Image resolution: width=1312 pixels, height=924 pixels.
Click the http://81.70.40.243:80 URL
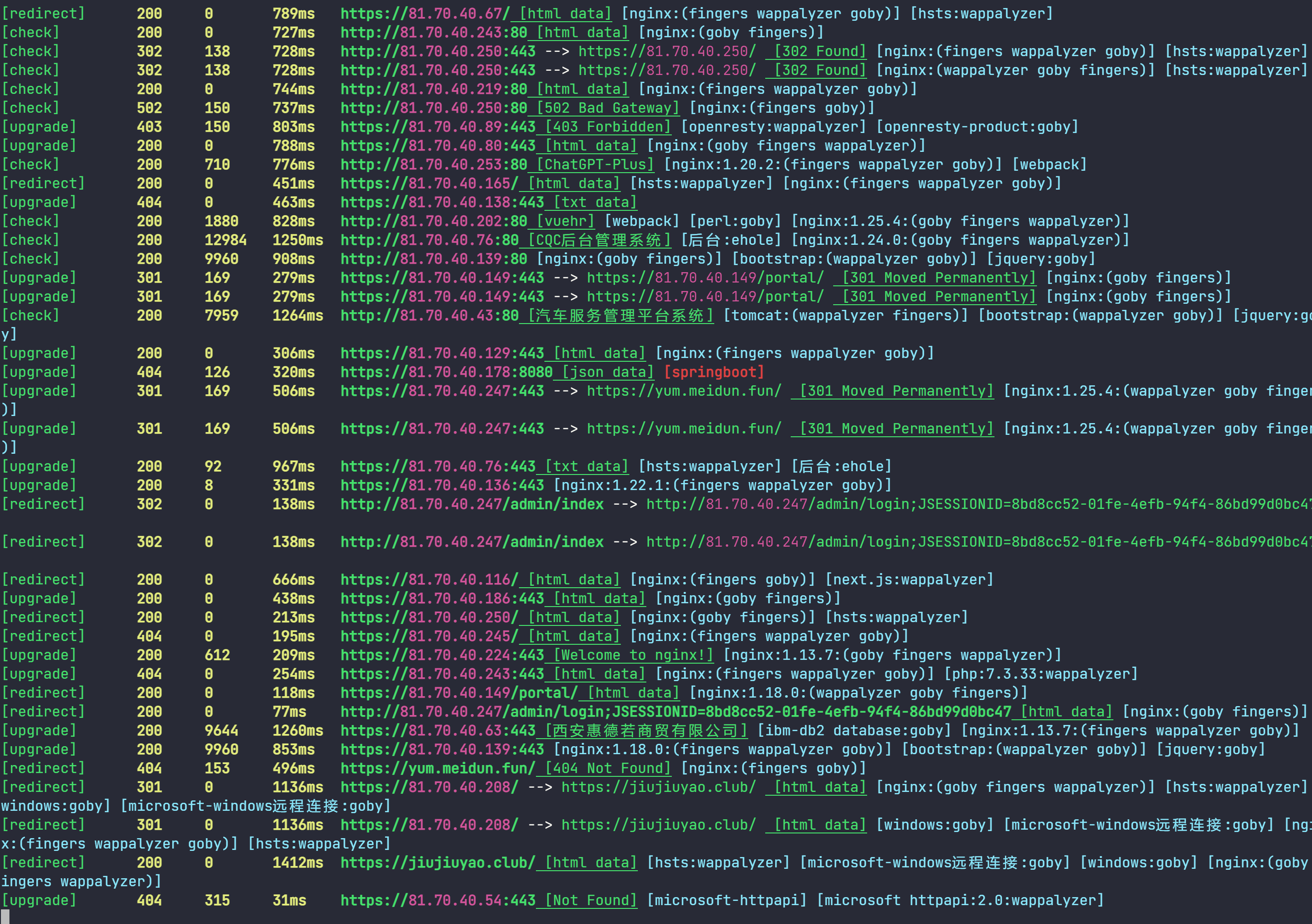[434, 32]
